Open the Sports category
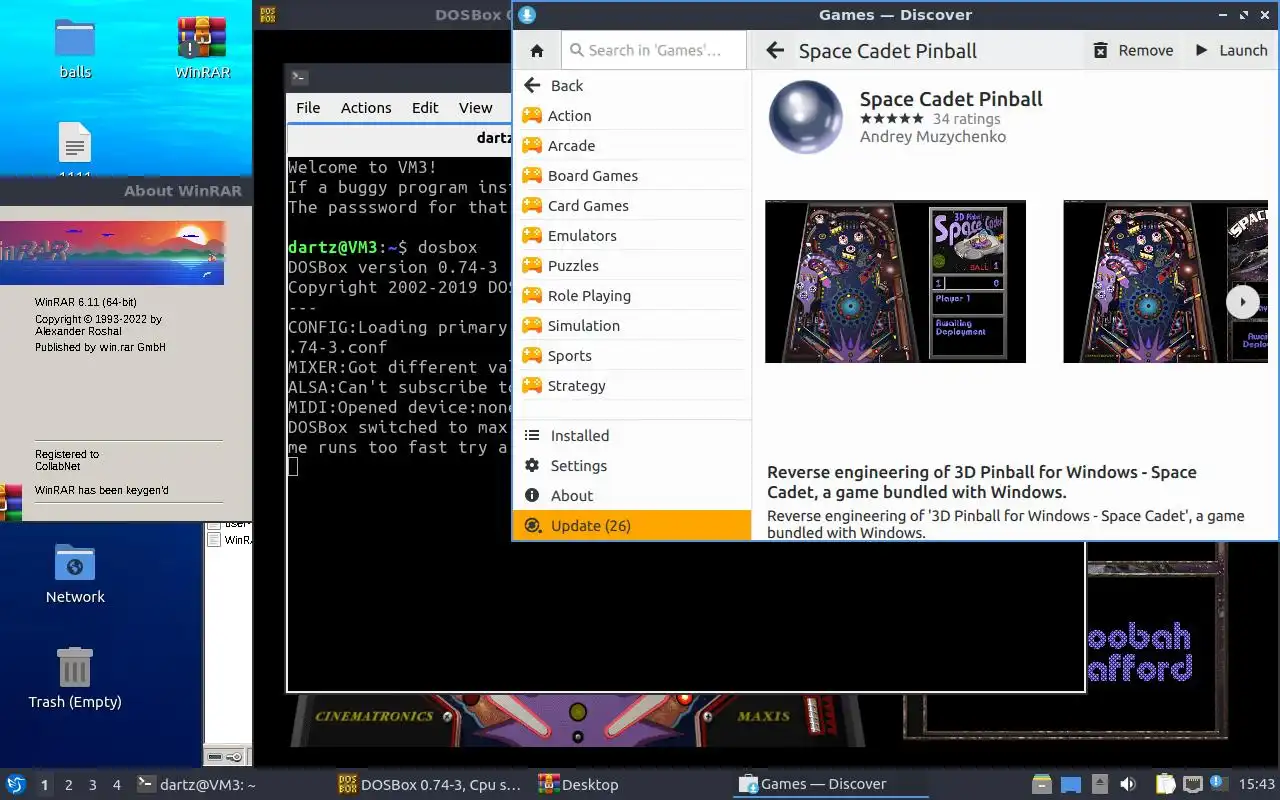 pos(631,356)
